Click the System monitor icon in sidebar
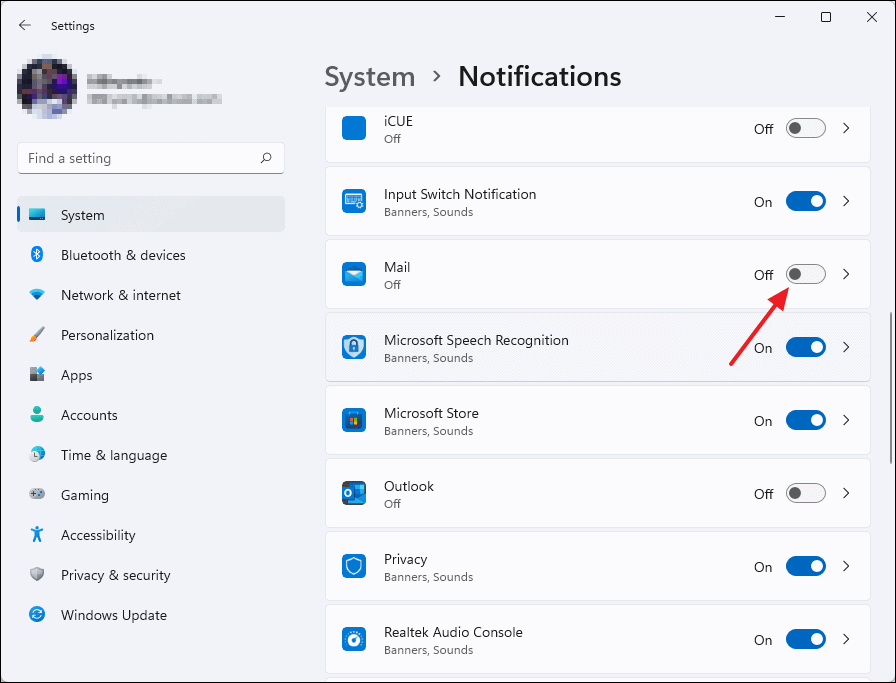896x683 pixels. point(37,215)
